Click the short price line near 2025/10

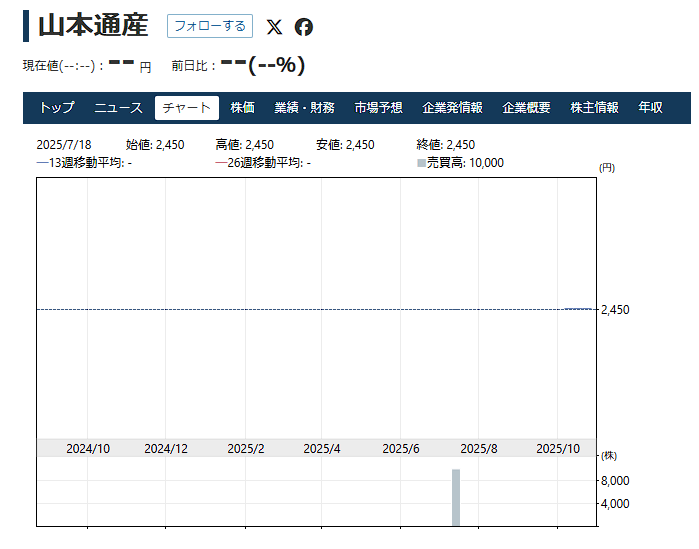click(578, 308)
